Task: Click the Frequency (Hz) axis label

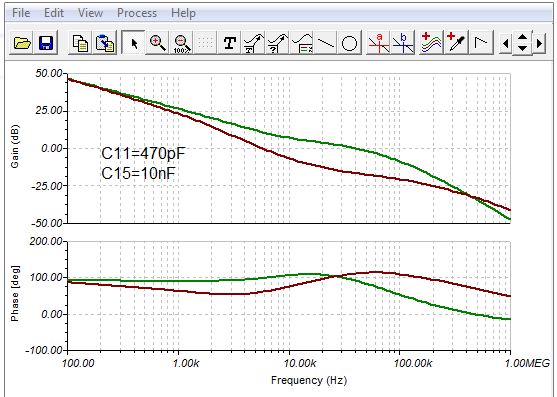Action: coord(309,380)
